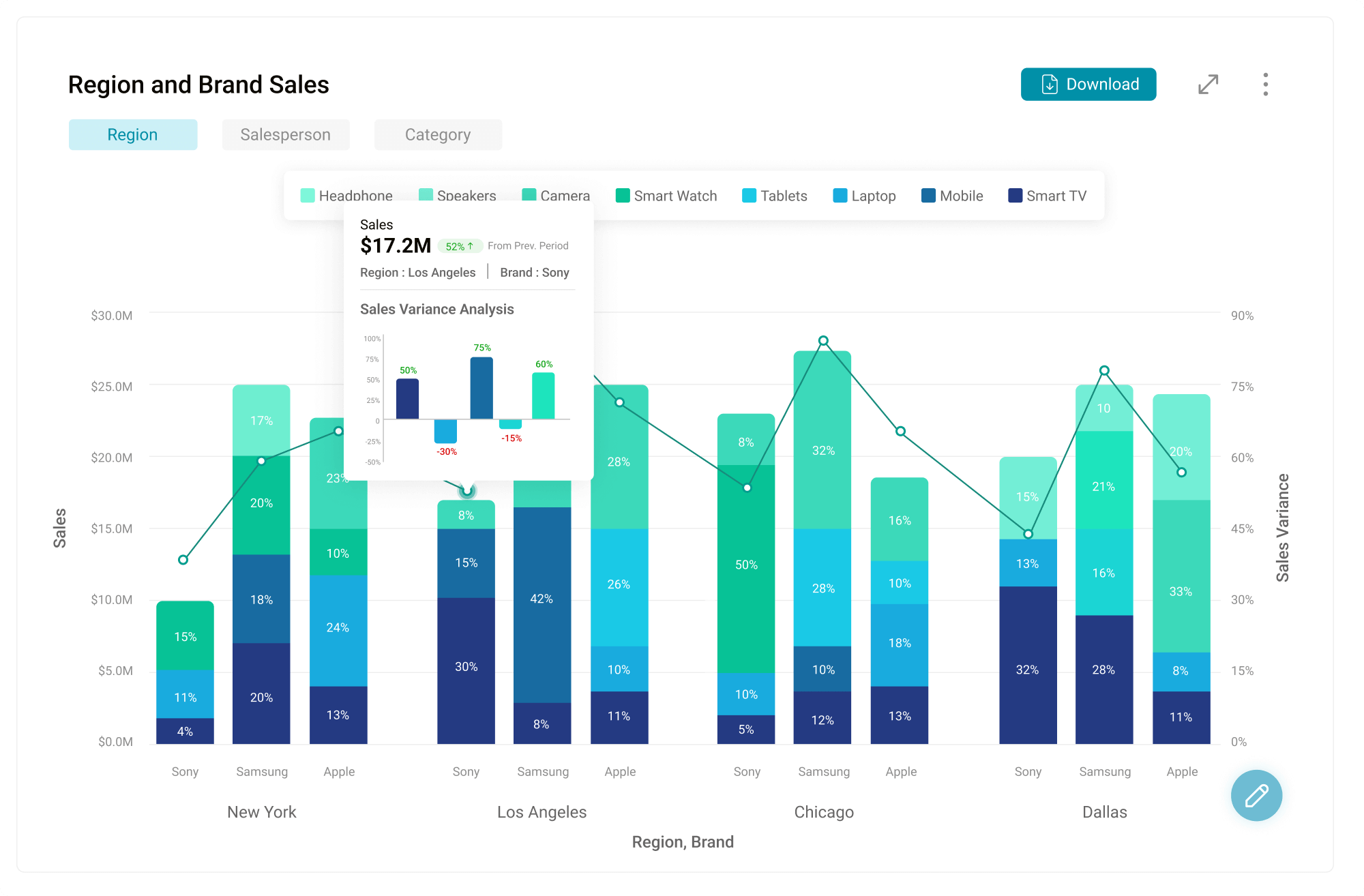Viewport: 1364px width, 896px height.
Task: Click Los Angeles Apple 26% bar segment
Action: coord(619,587)
